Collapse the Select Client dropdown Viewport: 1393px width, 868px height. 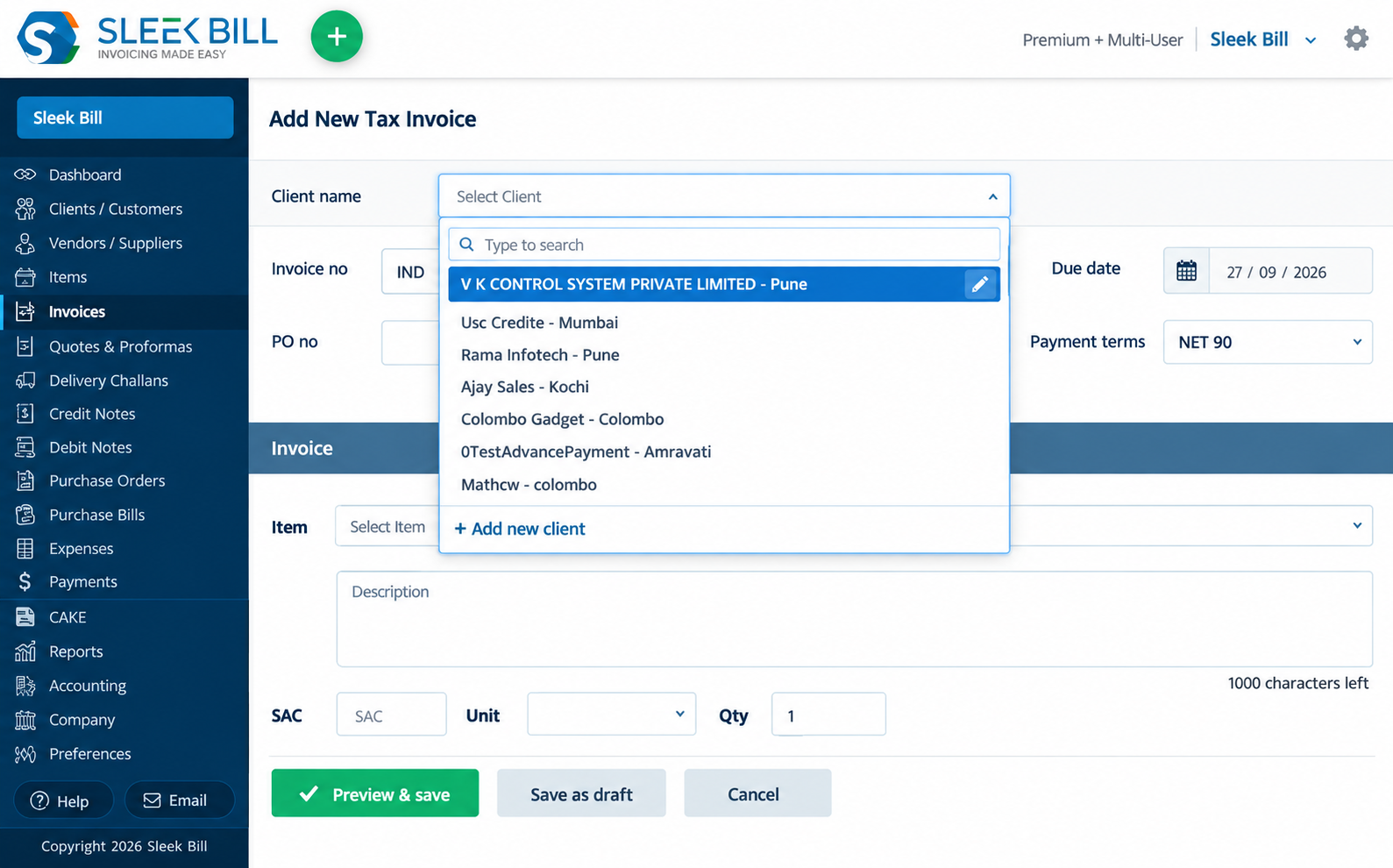[x=992, y=196]
